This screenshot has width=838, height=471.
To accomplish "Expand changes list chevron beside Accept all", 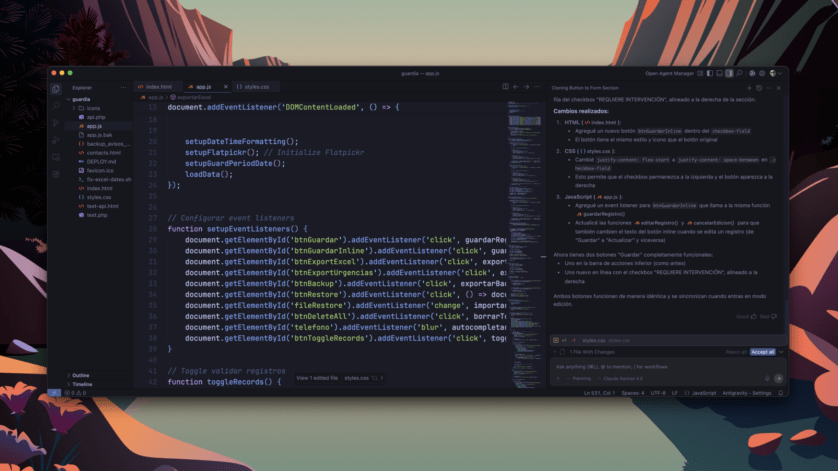I will 781,352.
